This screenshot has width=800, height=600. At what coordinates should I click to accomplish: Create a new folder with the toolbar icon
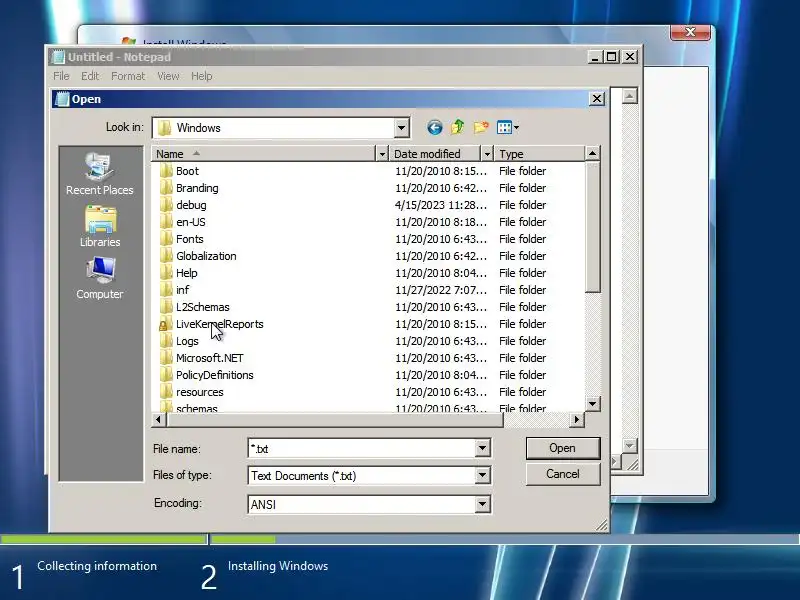pos(481,127)
